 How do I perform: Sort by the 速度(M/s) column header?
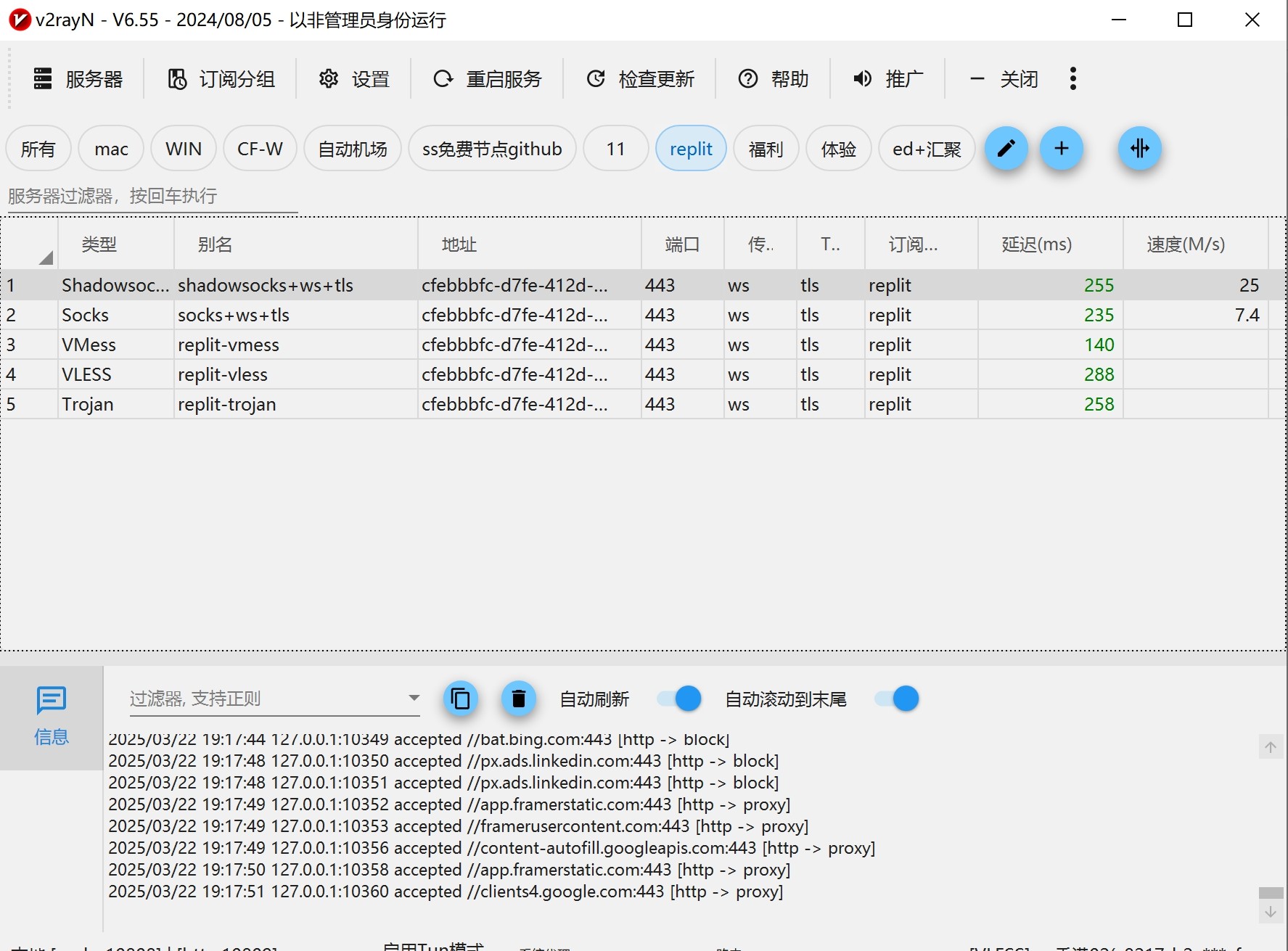[1196, 244]
